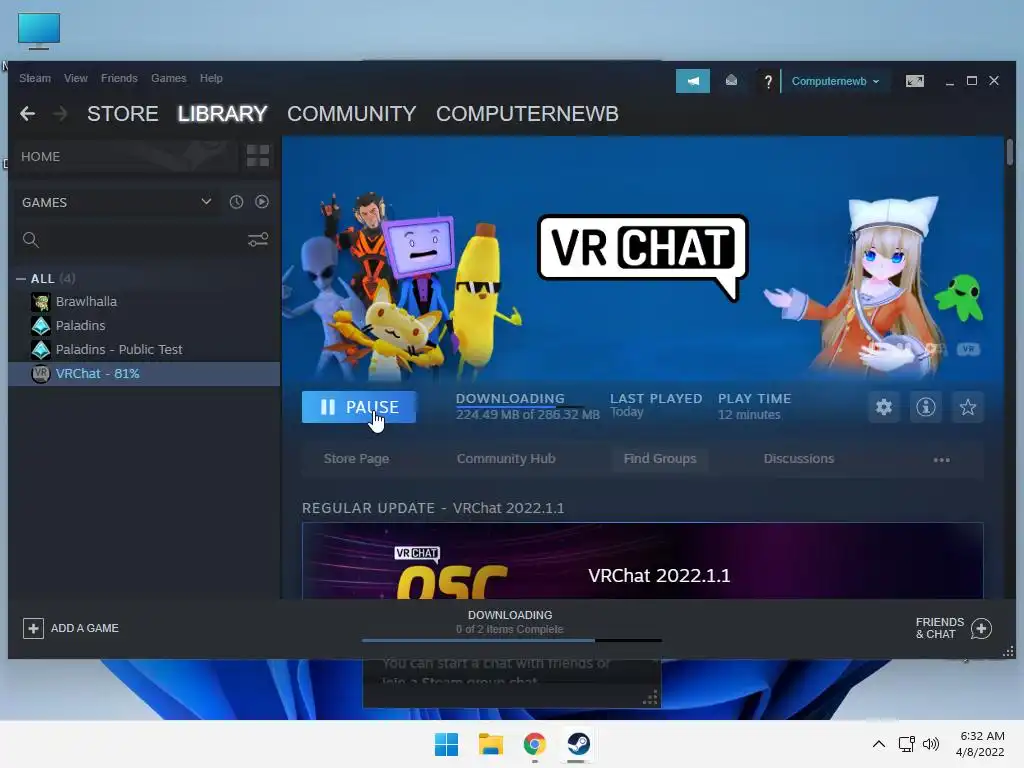Open VRChat Store Page link

[x=357, y=458]
